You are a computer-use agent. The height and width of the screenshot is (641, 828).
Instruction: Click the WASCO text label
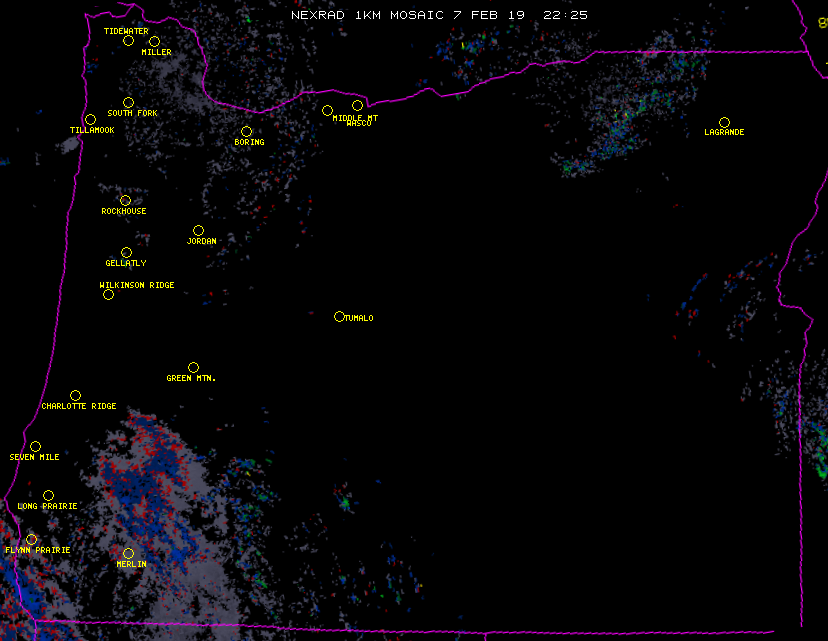tap(358, 124)
